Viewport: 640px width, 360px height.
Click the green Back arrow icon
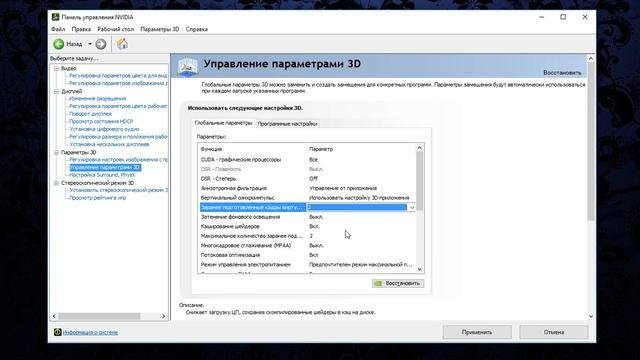pyautogui.click(x=59, y=44)
